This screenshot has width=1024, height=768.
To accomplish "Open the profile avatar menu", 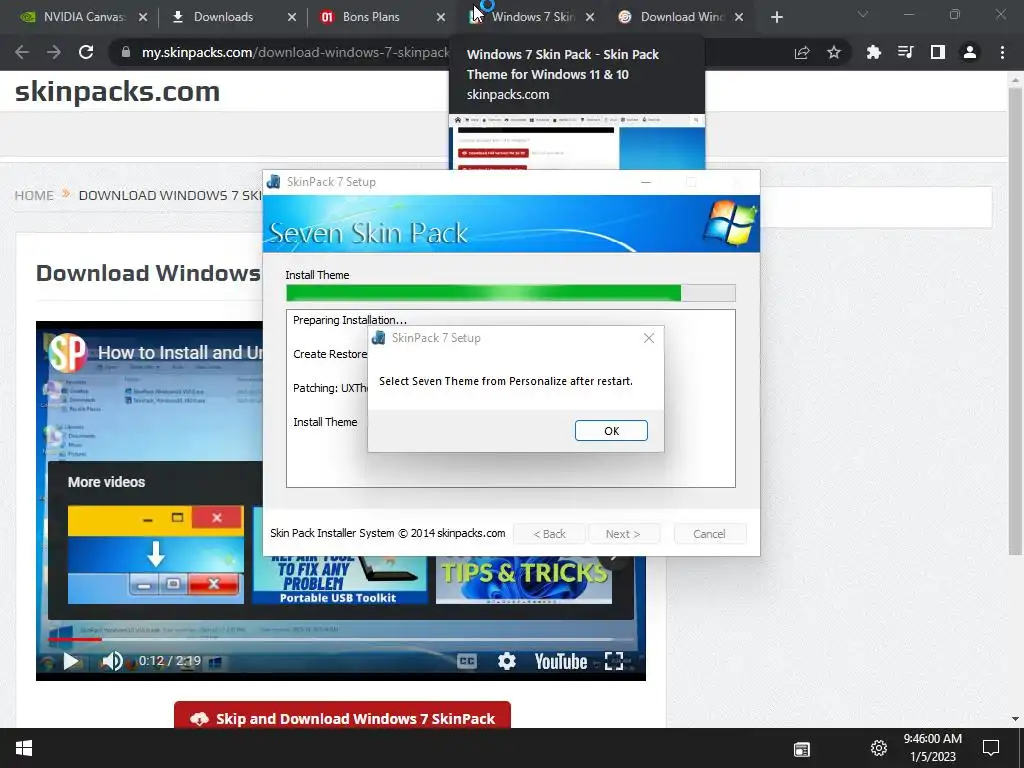I will coord(970,52).
